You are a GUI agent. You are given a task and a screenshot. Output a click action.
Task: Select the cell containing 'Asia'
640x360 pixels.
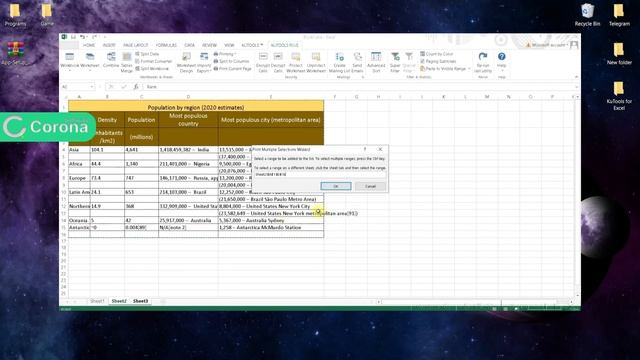[x=79, y=150]
